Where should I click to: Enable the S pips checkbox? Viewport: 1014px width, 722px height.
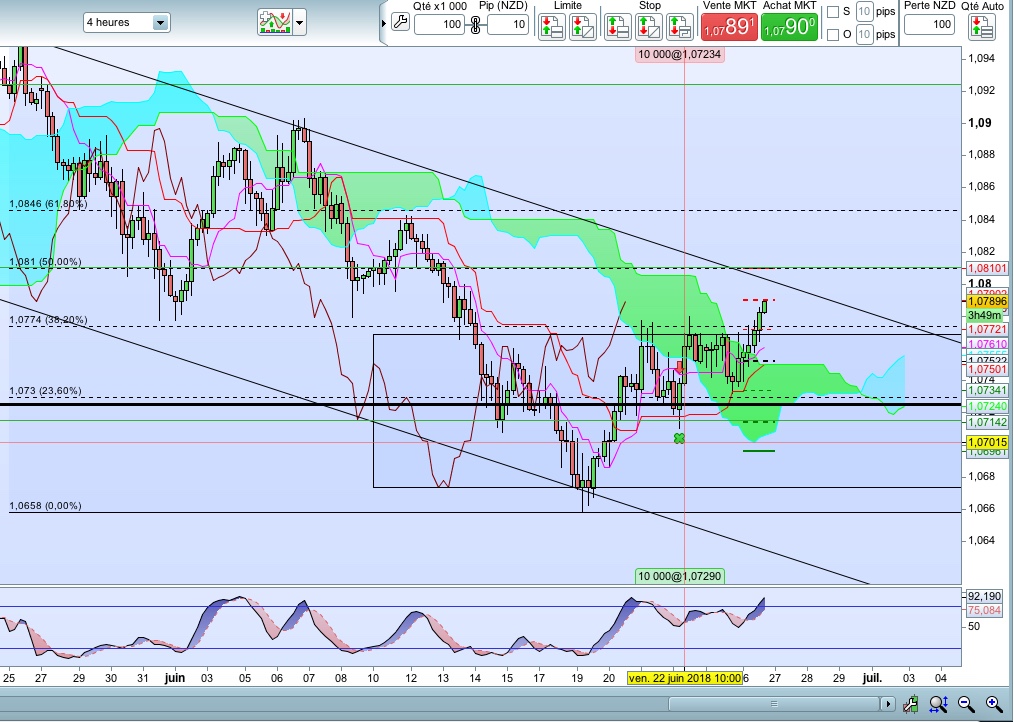coord(833,12)
